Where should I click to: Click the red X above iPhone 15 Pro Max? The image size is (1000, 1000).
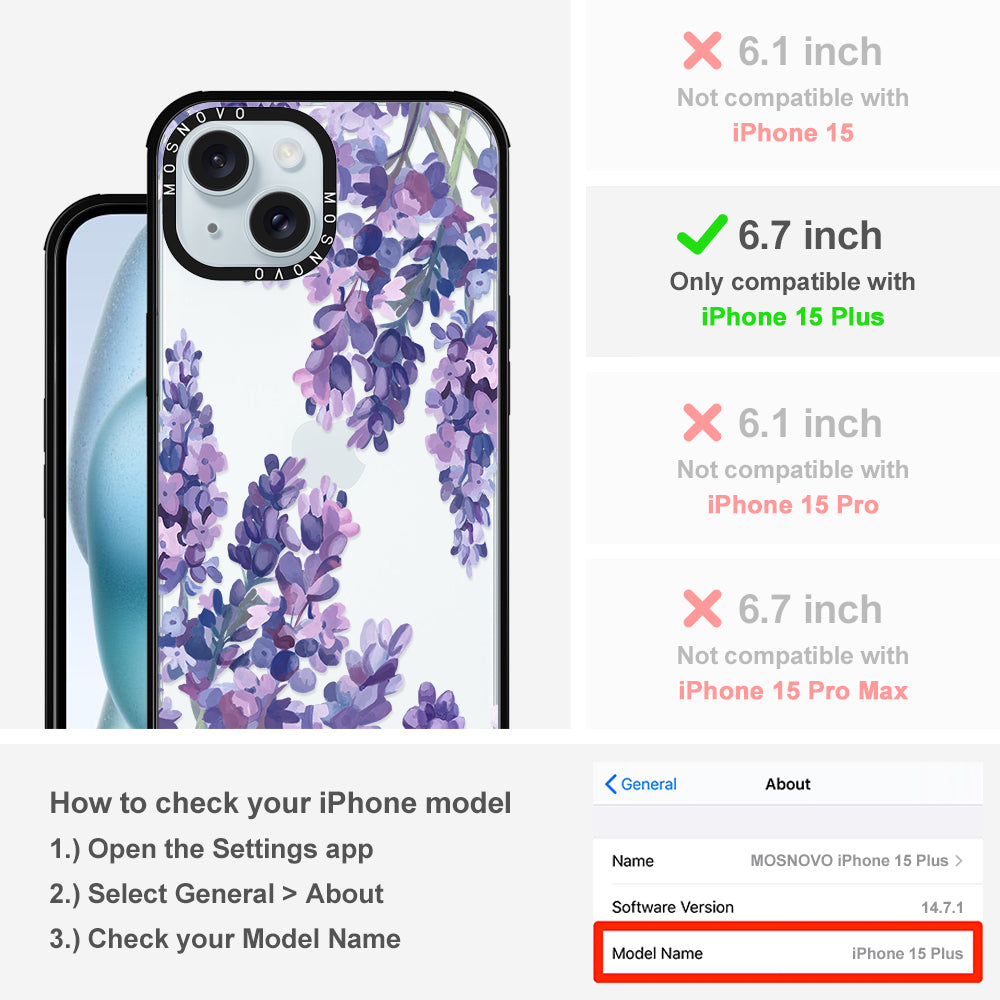click(702, 608)
